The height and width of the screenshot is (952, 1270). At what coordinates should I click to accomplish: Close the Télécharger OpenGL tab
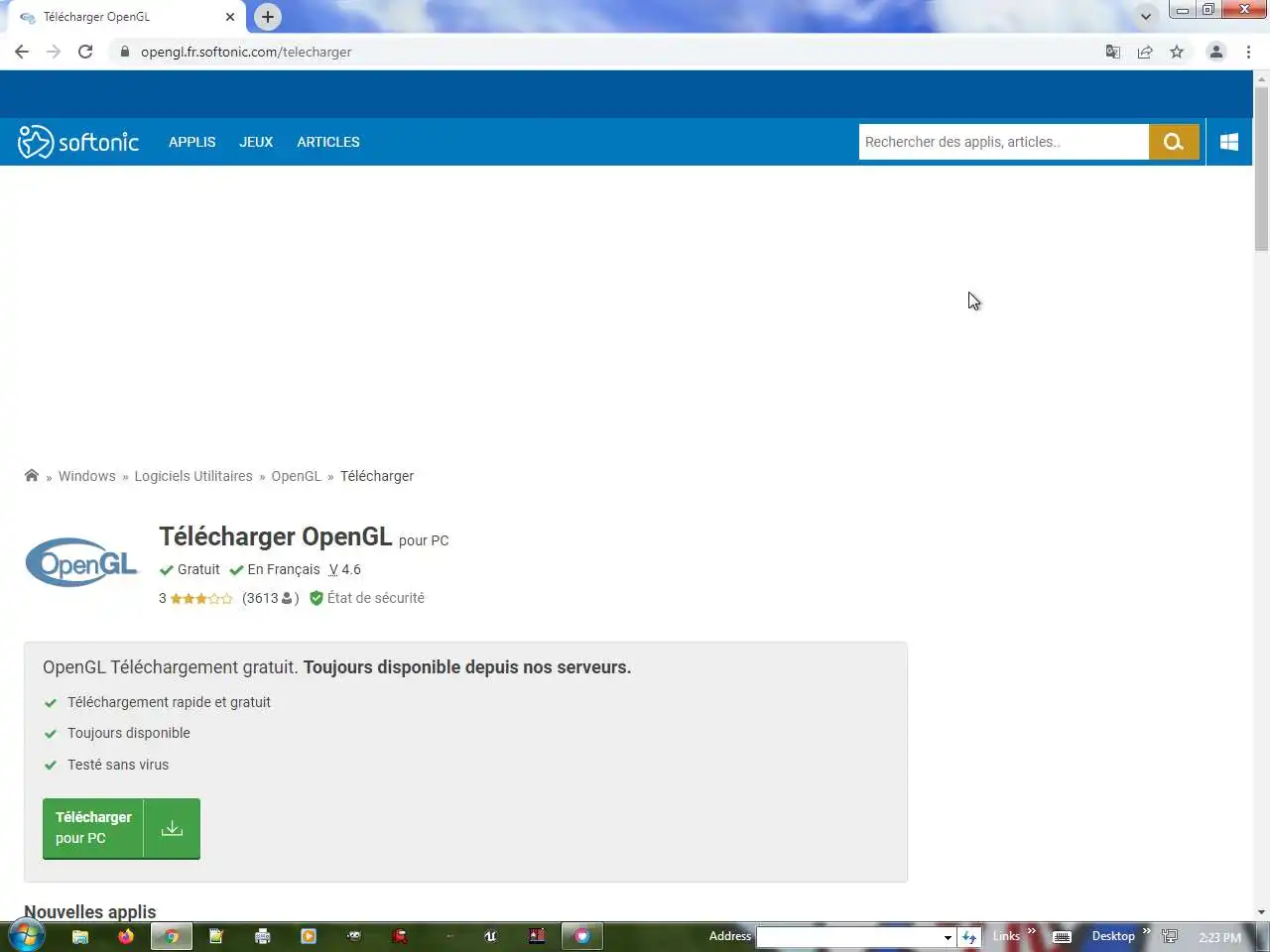230,17
